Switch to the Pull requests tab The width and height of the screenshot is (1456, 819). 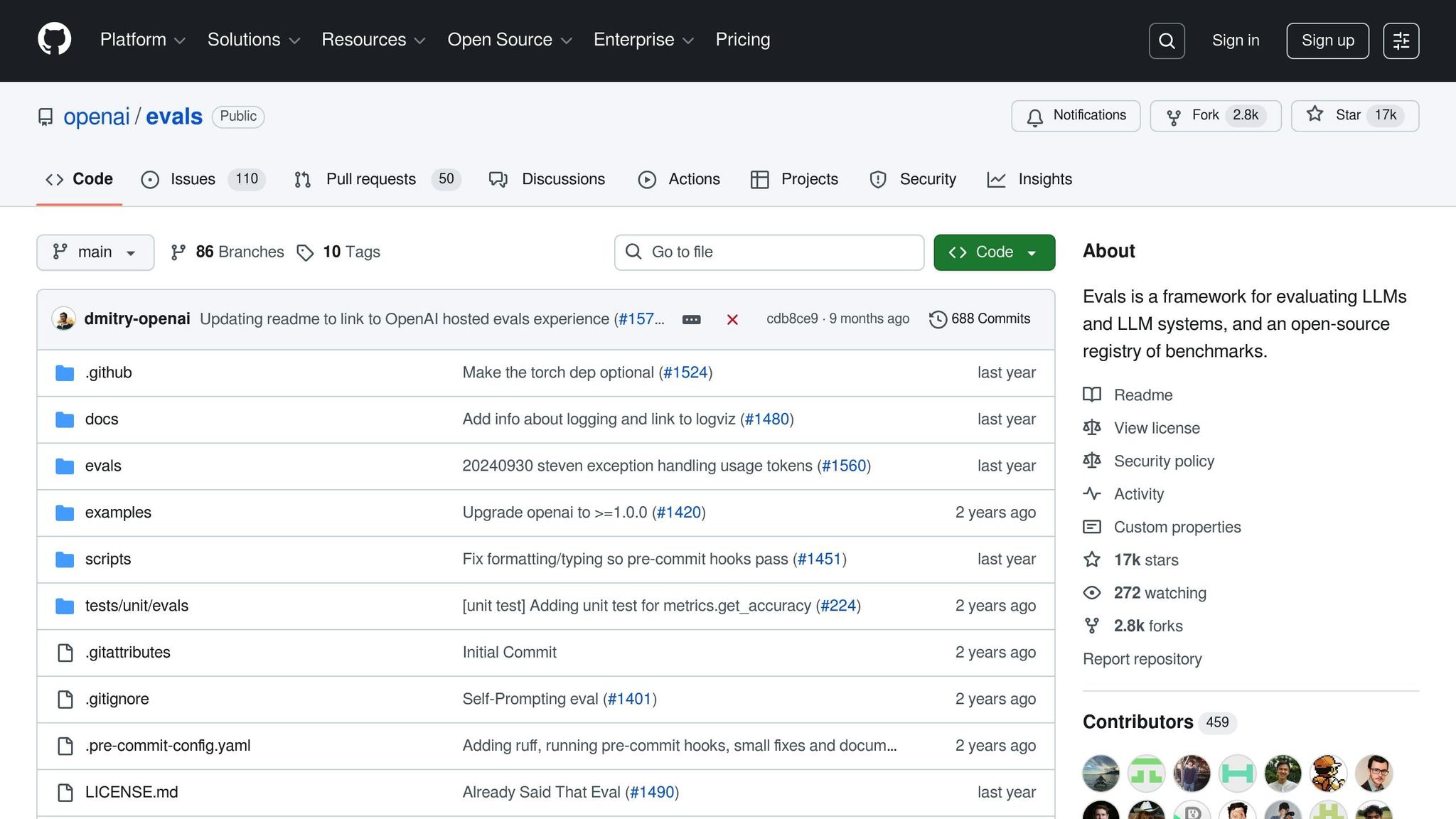[370, 179]
